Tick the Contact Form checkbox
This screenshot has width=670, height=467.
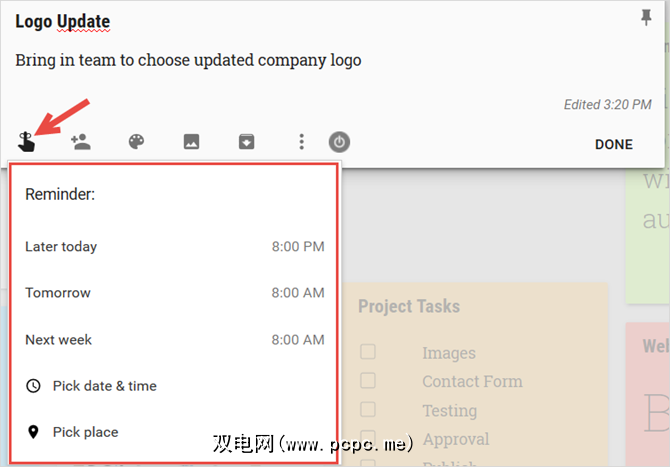click(x=369, y=381)
